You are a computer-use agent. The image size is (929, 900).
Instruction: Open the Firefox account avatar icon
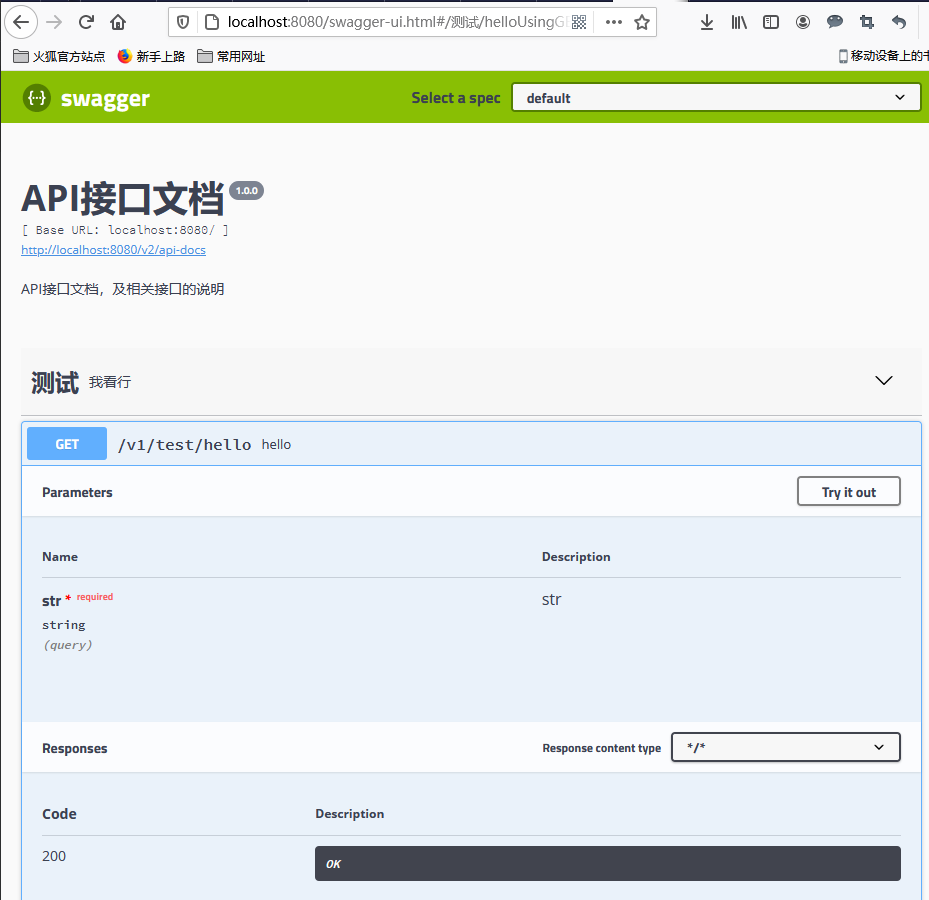(x=803, y=23)
